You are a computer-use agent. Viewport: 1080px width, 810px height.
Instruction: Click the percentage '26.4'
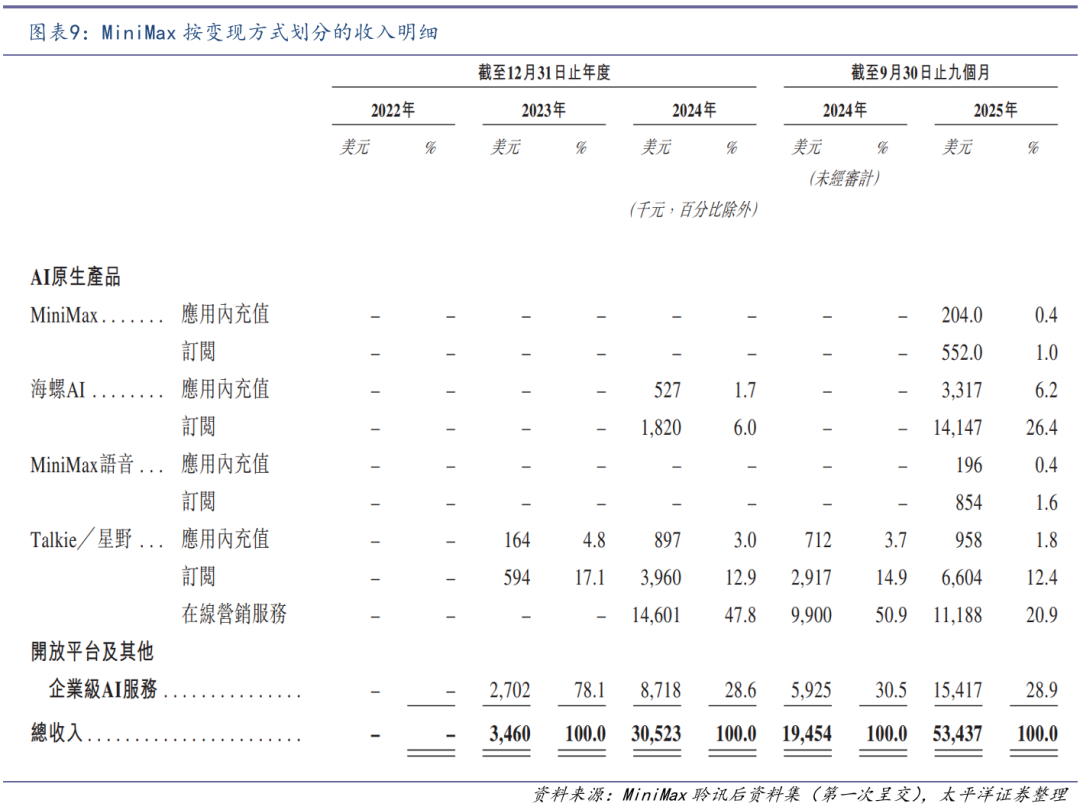point(1041,428)
